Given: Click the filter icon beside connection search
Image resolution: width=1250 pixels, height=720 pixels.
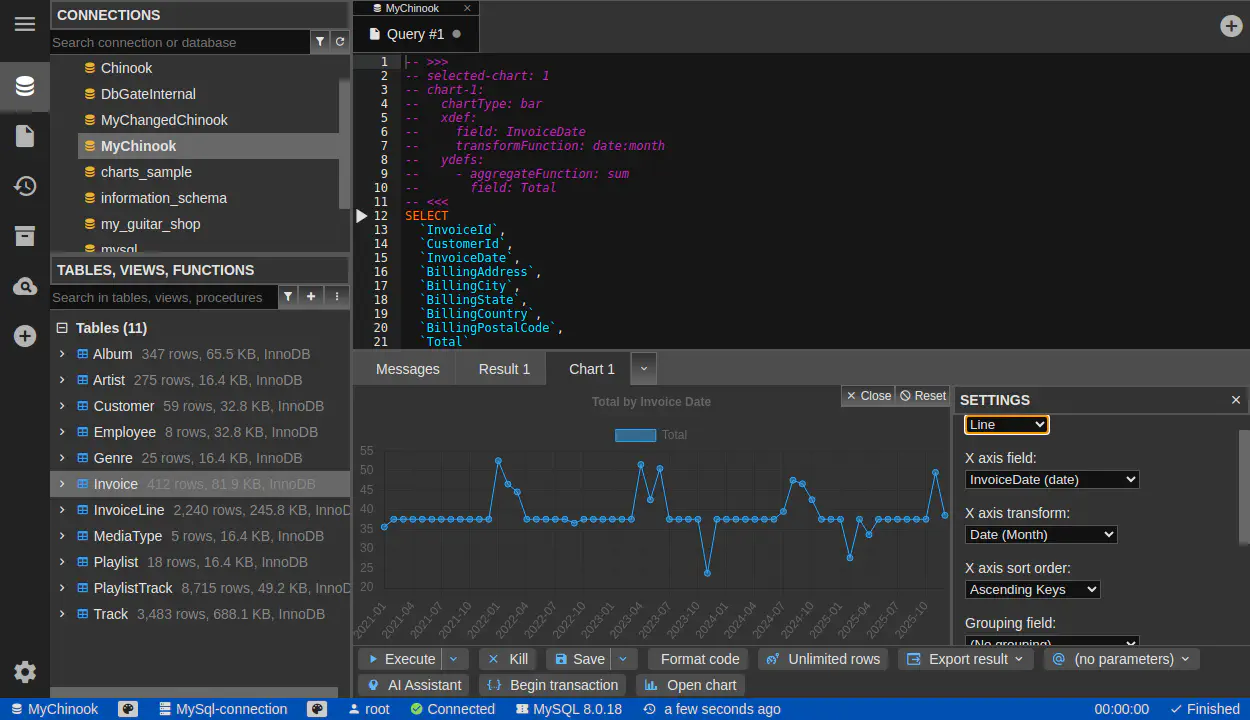Looking at the screenshot, I should coord(320,42).
